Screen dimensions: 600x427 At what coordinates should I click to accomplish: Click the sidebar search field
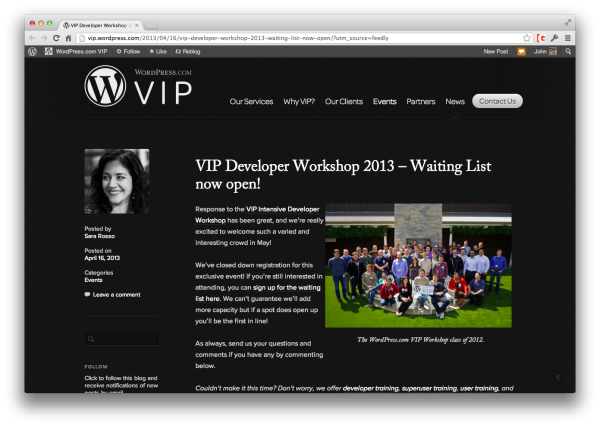pos(121,339)
